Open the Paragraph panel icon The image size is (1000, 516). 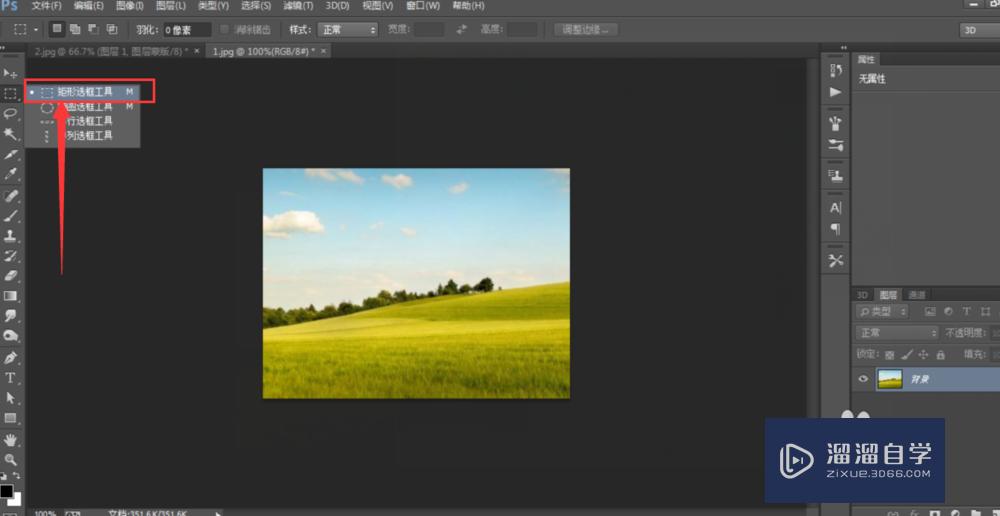point(835,229)
